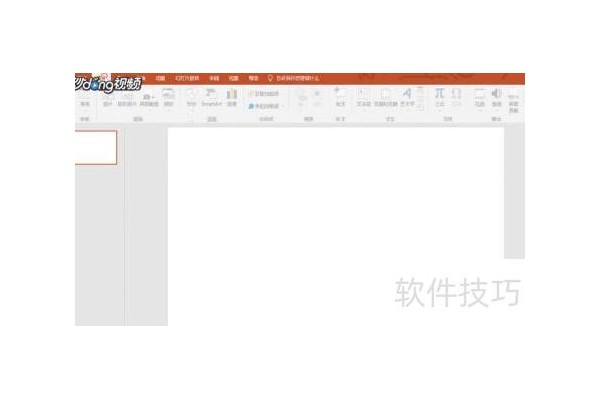Insert a Video
This screenshot has height=400, width=600.
click(x=480, y=99)
